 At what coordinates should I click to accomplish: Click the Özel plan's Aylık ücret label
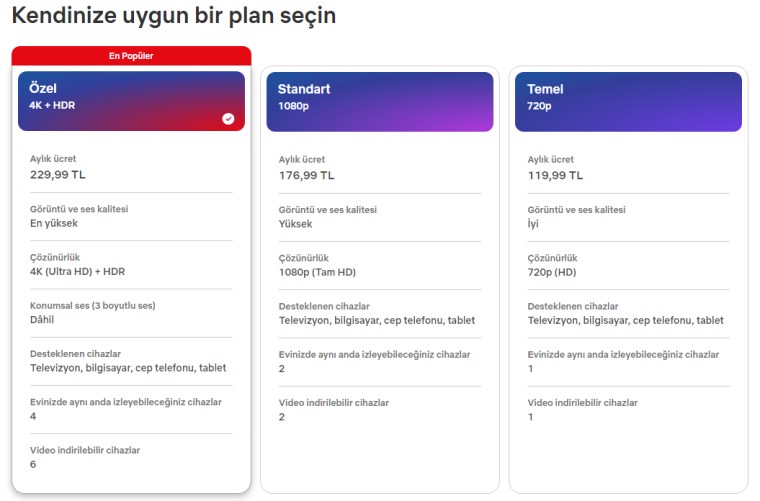coord(53,159)
